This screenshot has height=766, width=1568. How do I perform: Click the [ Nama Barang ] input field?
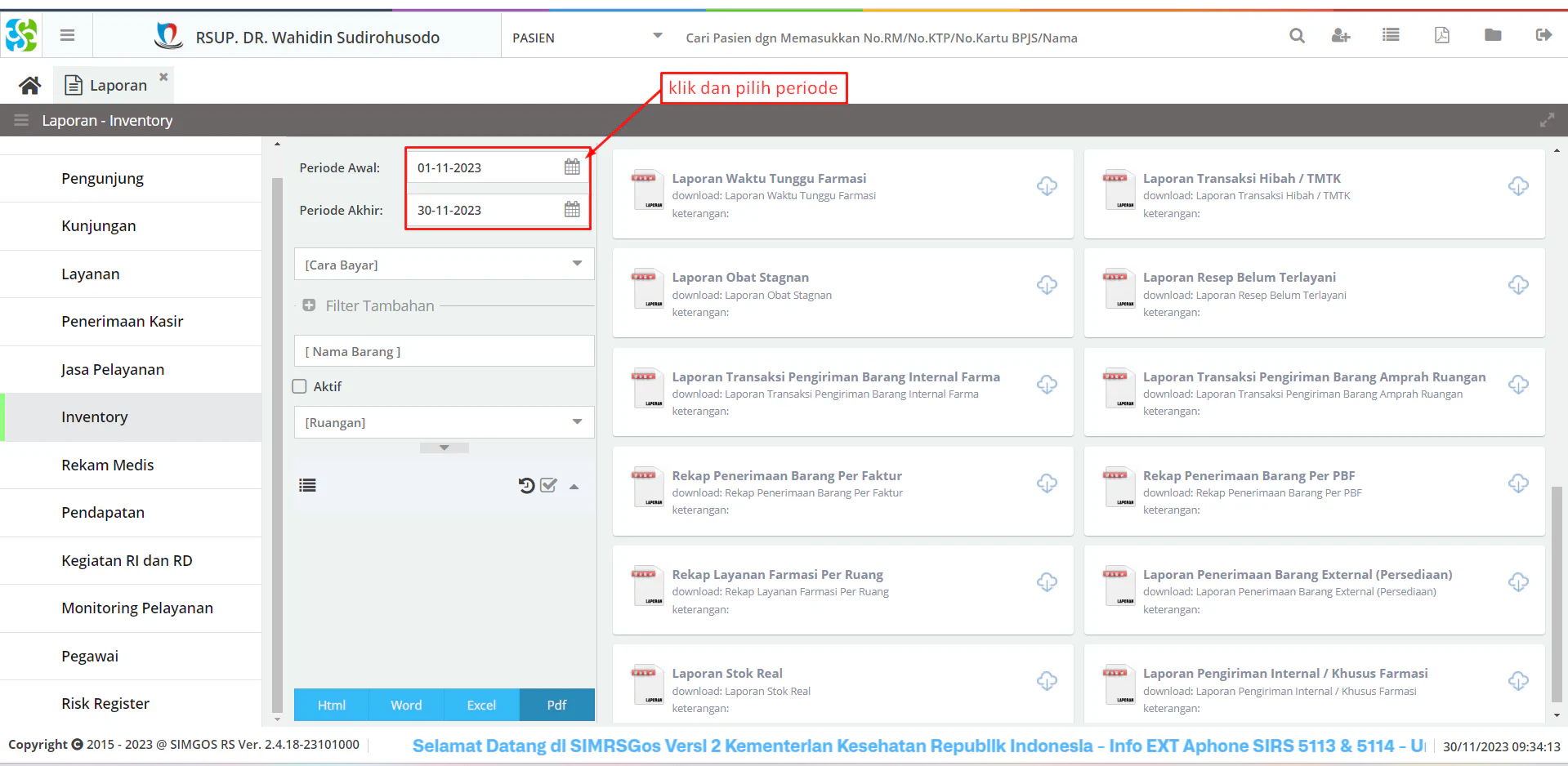[444, 351]
